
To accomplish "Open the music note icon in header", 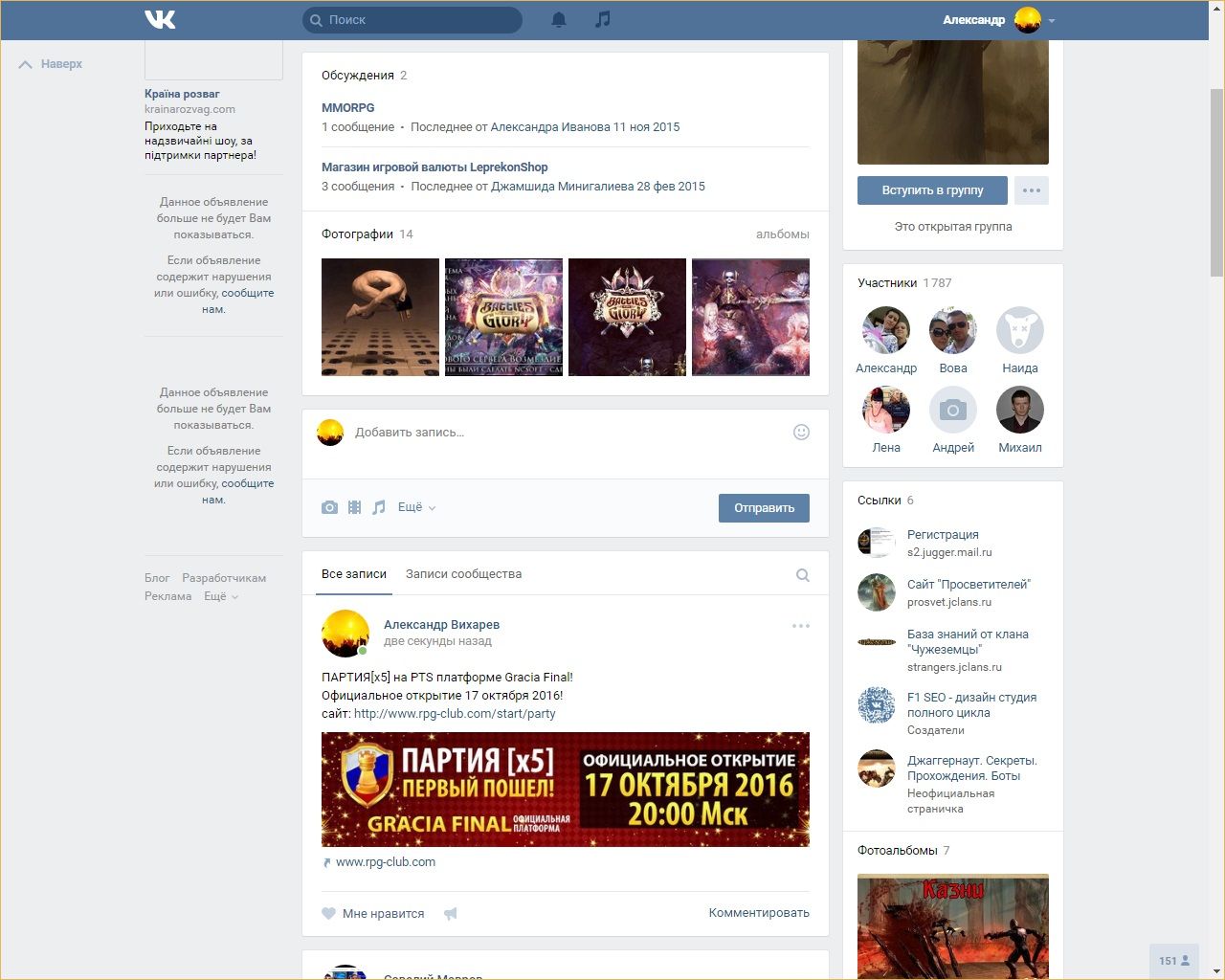I will (602, 19).
